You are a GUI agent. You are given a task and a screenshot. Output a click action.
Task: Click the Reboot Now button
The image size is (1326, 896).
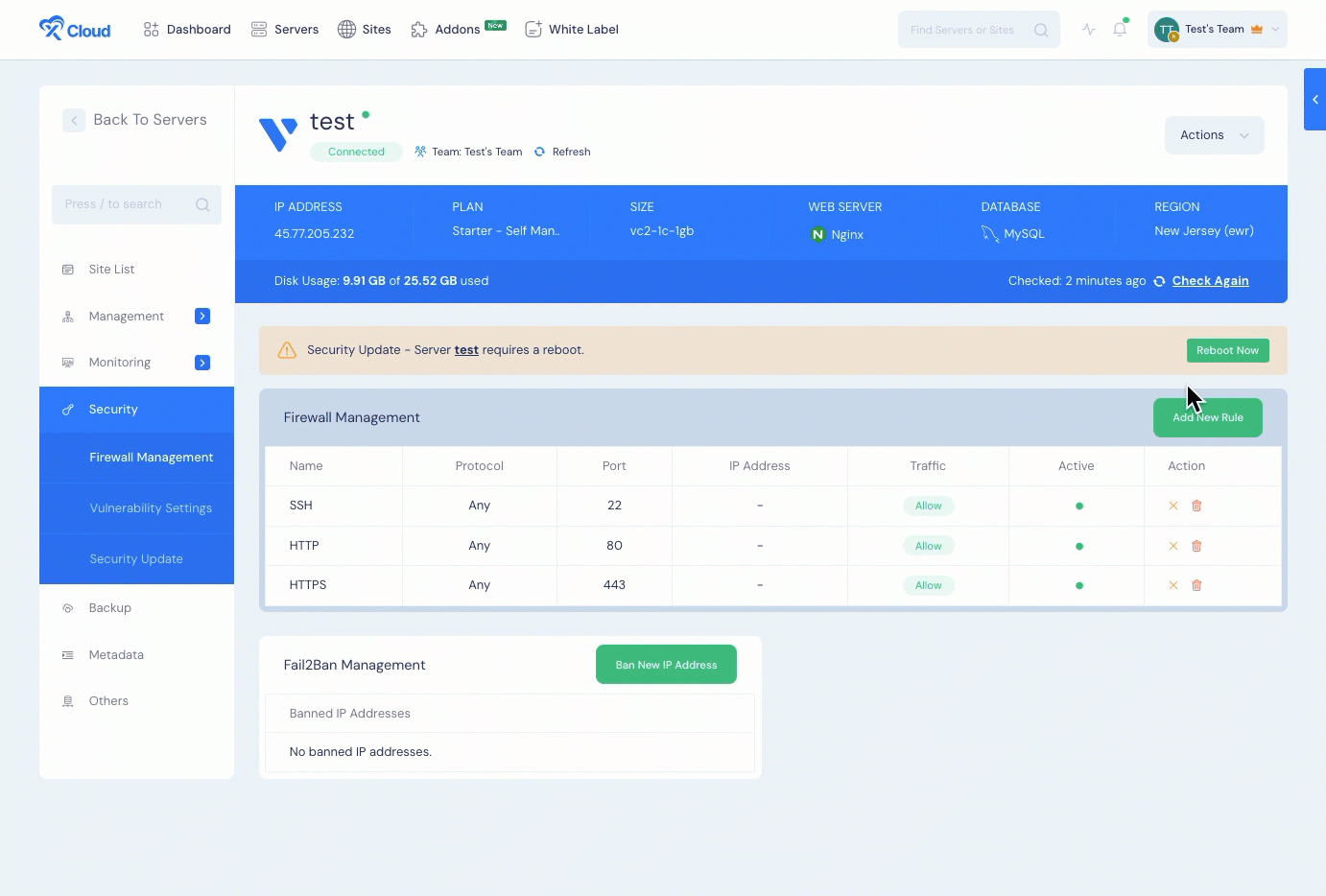coord(1227,350)
